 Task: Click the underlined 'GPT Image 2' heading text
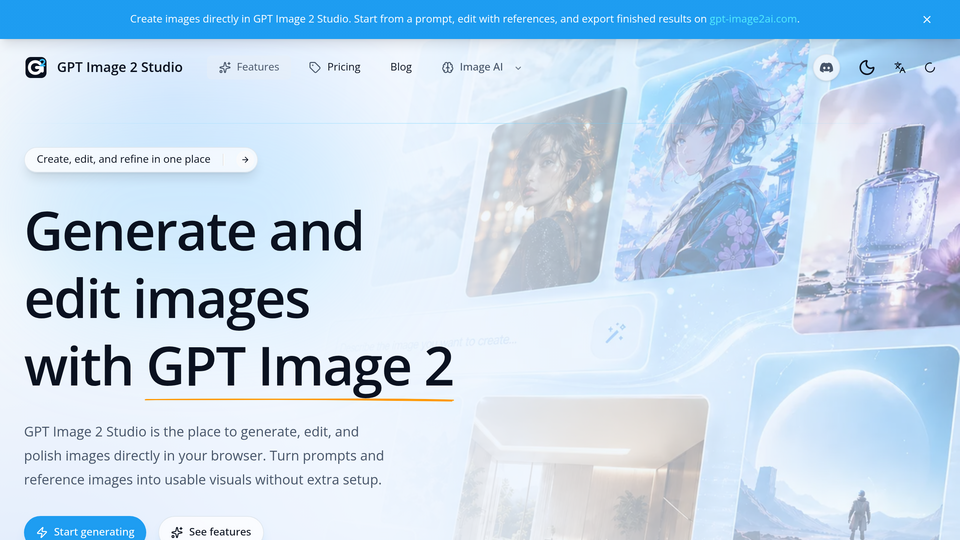coord(299,367)
